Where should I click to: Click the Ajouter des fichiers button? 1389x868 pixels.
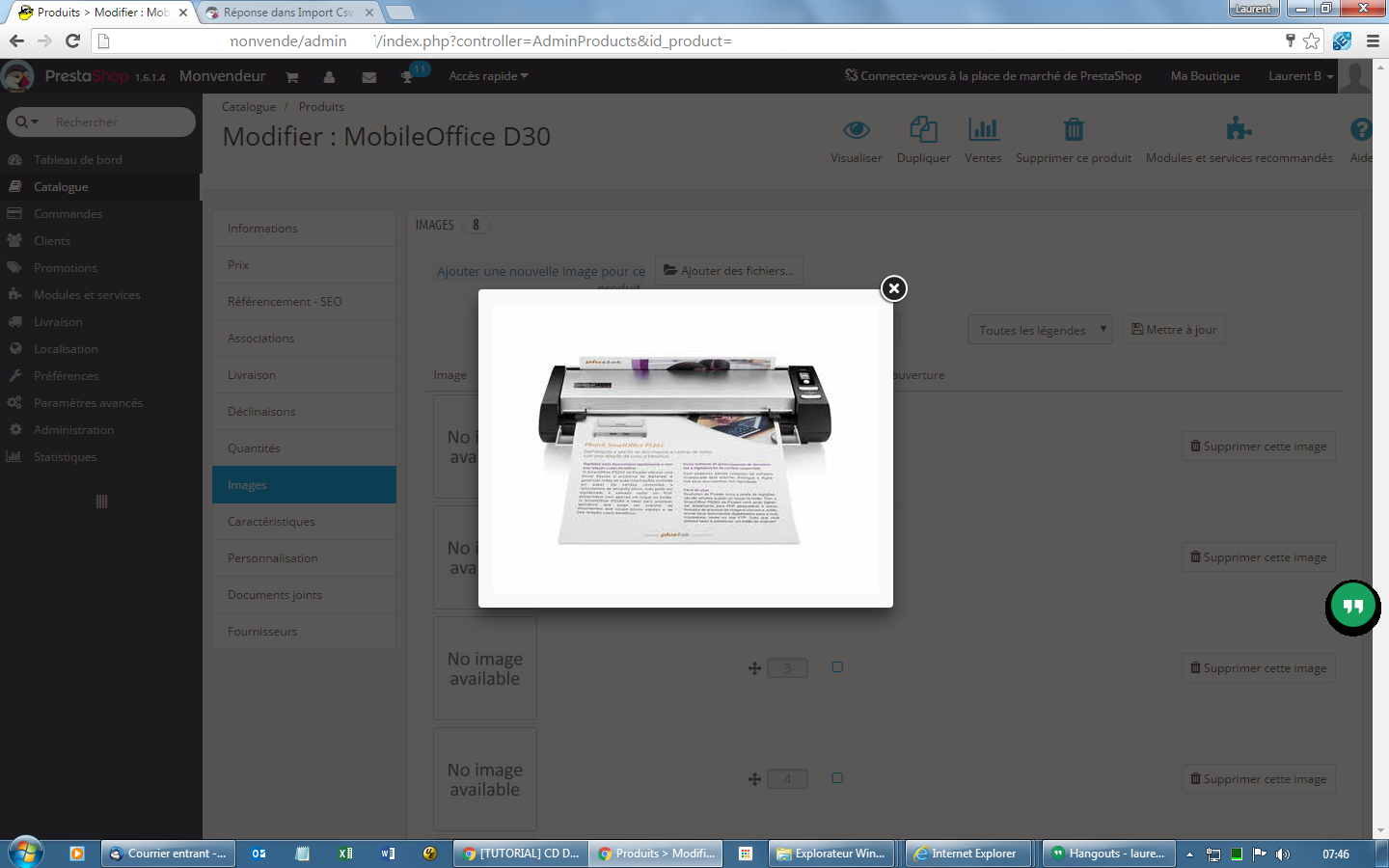pyautogui.click(x=728, y=271)
